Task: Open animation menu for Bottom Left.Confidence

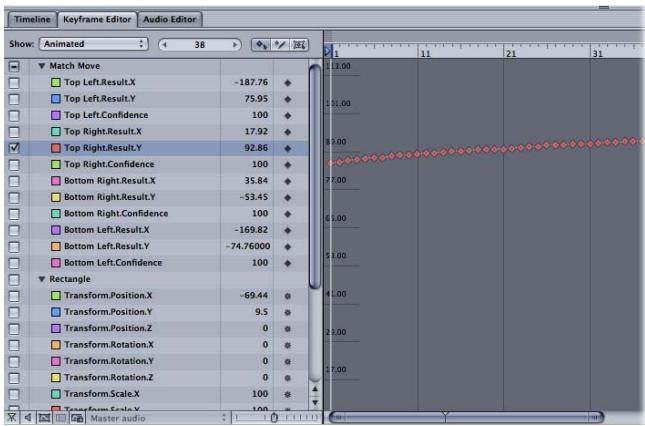Action: [x=288, y=263]
